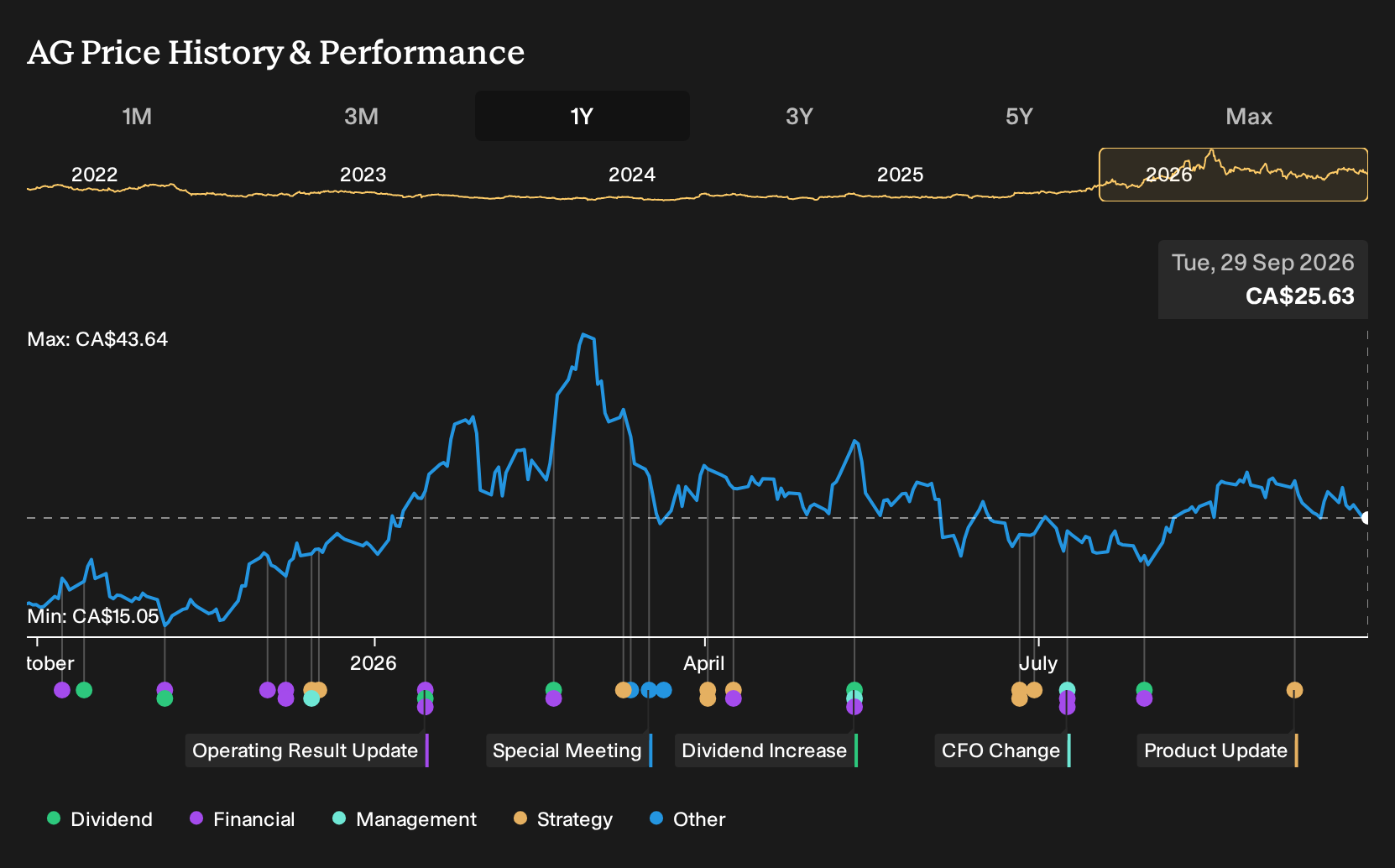Switch to the 3Y range
This screenshot has width=1395, height=868.
(799, 116)
